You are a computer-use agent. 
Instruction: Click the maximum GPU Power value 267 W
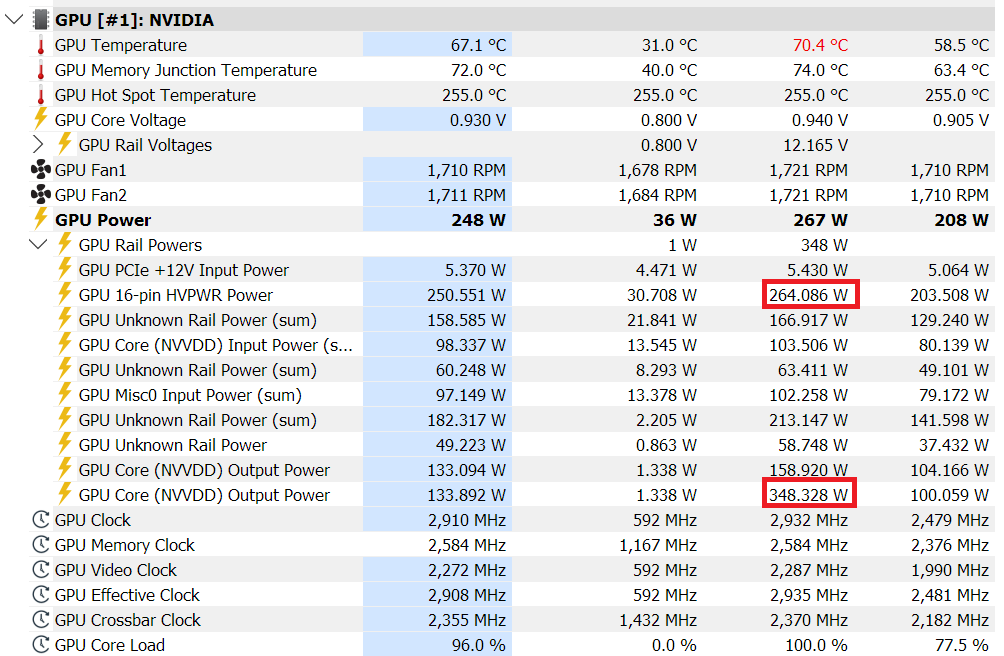[x=820, y=220]
